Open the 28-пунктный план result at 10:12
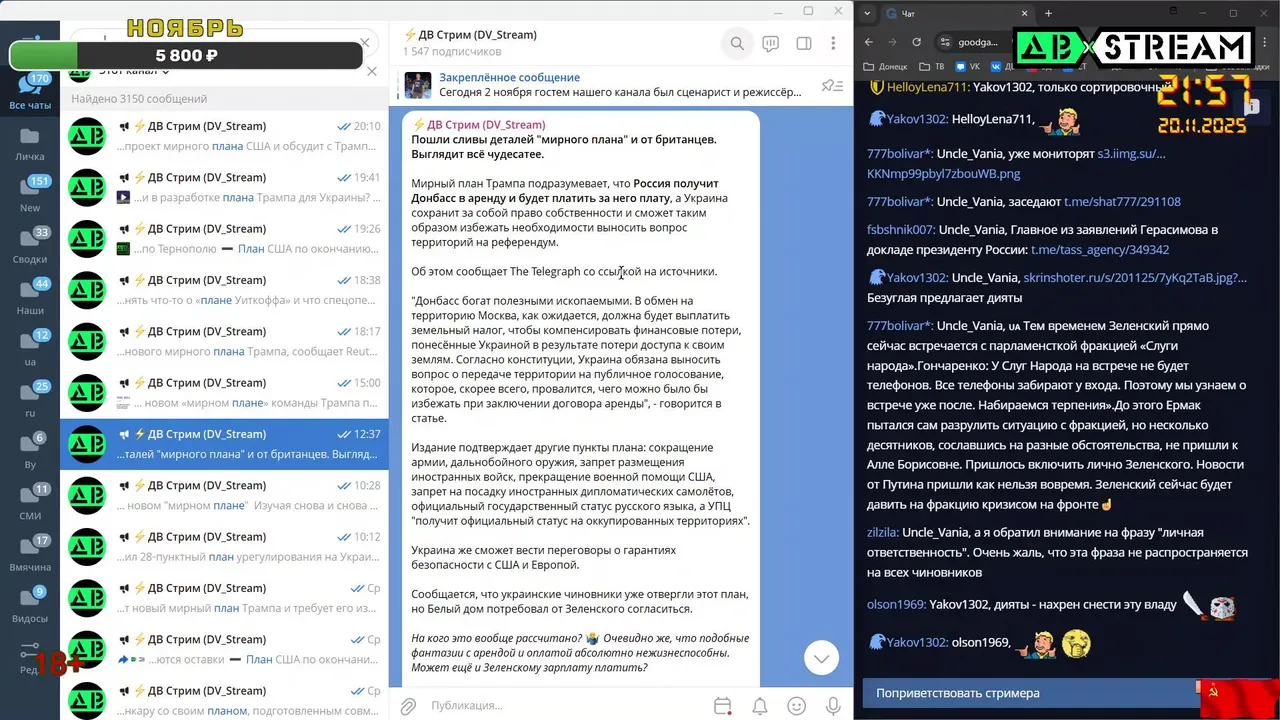 [224, 546]
